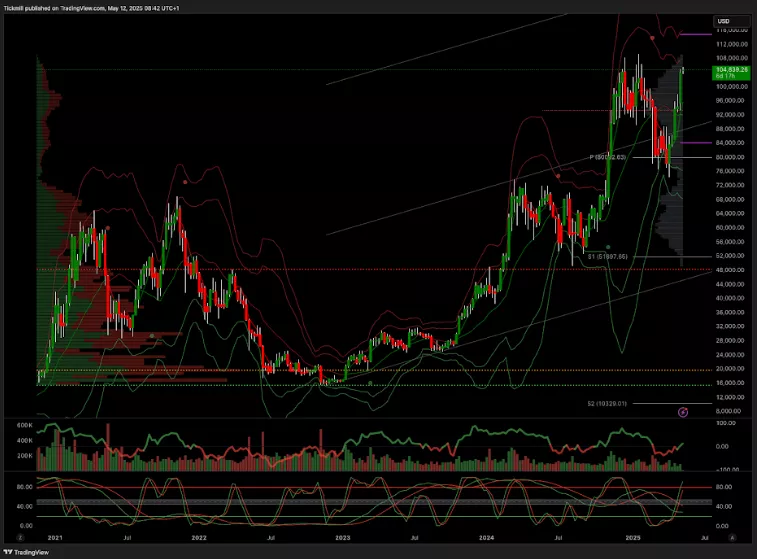Click the 600K volume scale label
This screenshot has width=757, height=559.
point(24,425)
